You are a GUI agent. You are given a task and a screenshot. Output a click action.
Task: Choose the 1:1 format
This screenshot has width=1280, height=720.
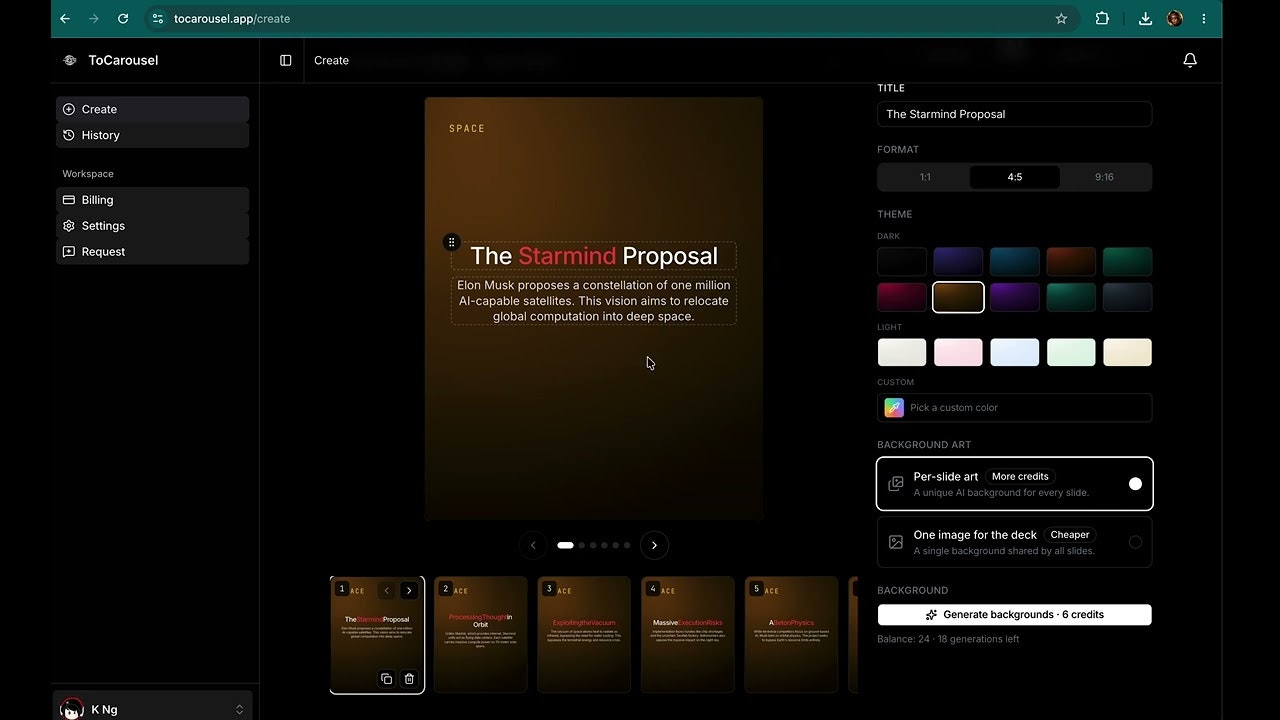(925, 177)
